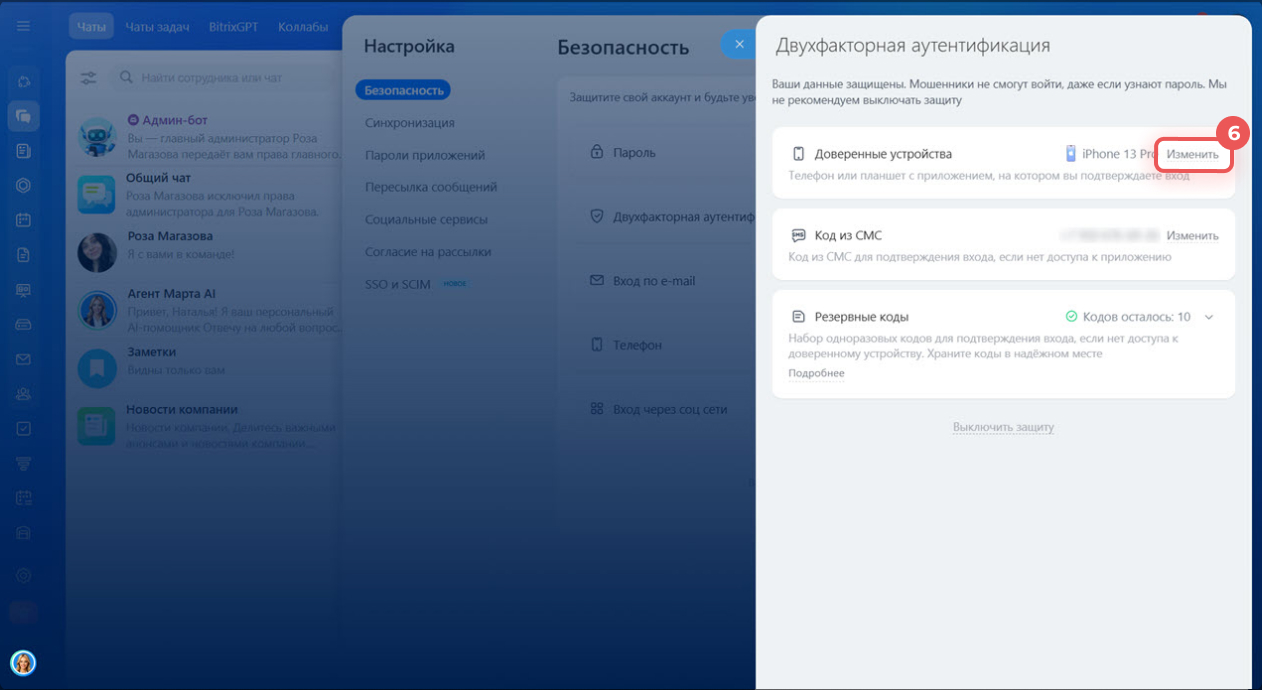The image size is (1262, 690).
Task: Switch to the 'Чаты задач' tab
Action: click(x=157, y=27)
